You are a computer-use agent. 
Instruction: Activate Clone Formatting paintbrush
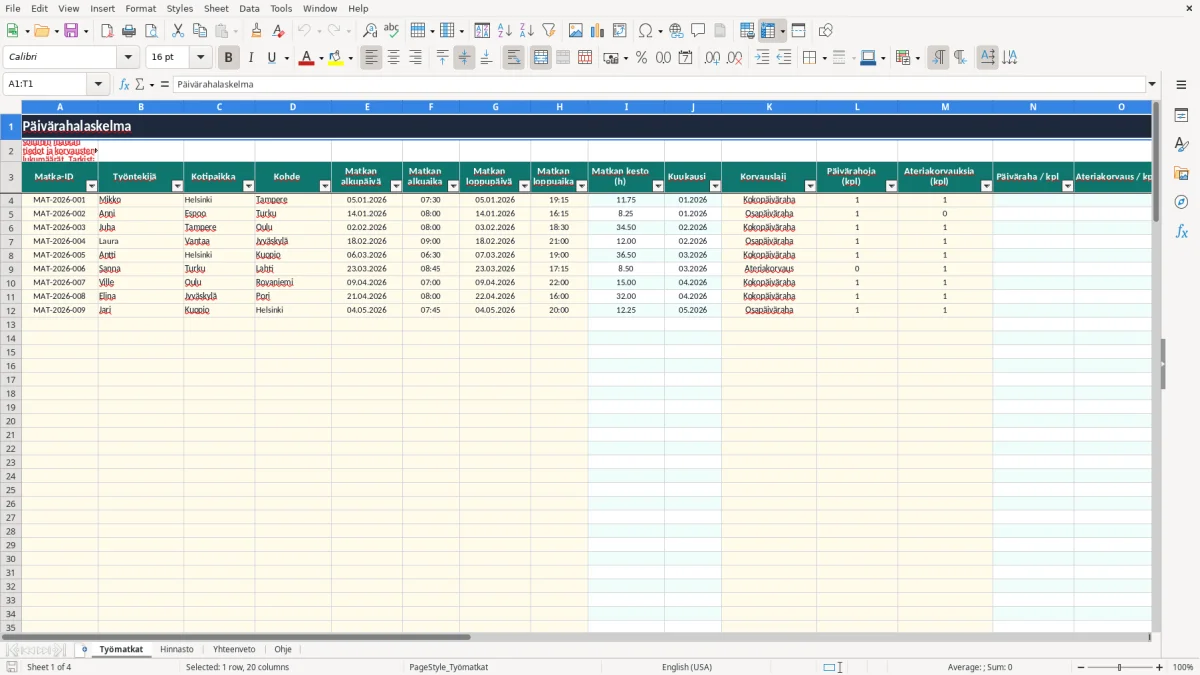coord(256,30)
